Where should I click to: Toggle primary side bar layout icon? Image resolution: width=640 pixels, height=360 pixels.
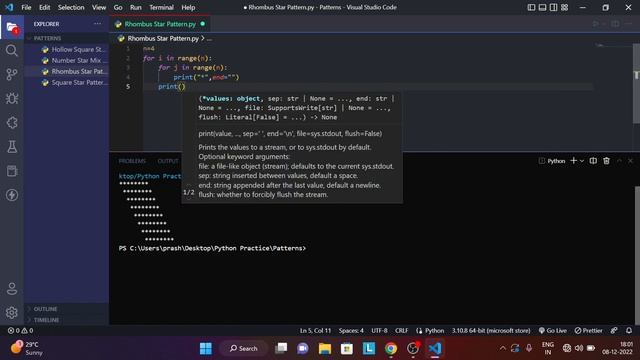click(x=531, y=7)
